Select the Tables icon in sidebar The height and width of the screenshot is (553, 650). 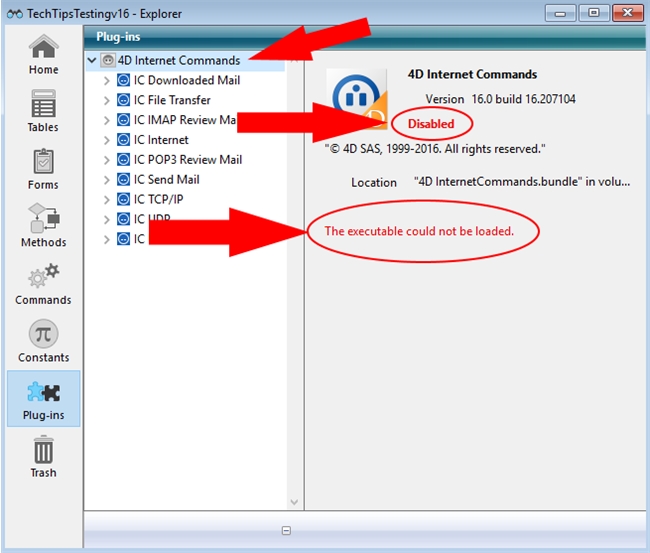coord(43,105)
